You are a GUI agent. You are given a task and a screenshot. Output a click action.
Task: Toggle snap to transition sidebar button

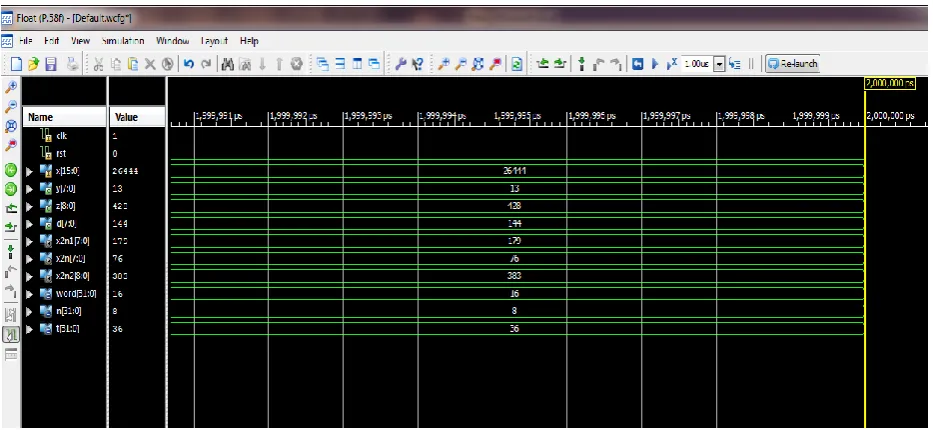point(10,335)
